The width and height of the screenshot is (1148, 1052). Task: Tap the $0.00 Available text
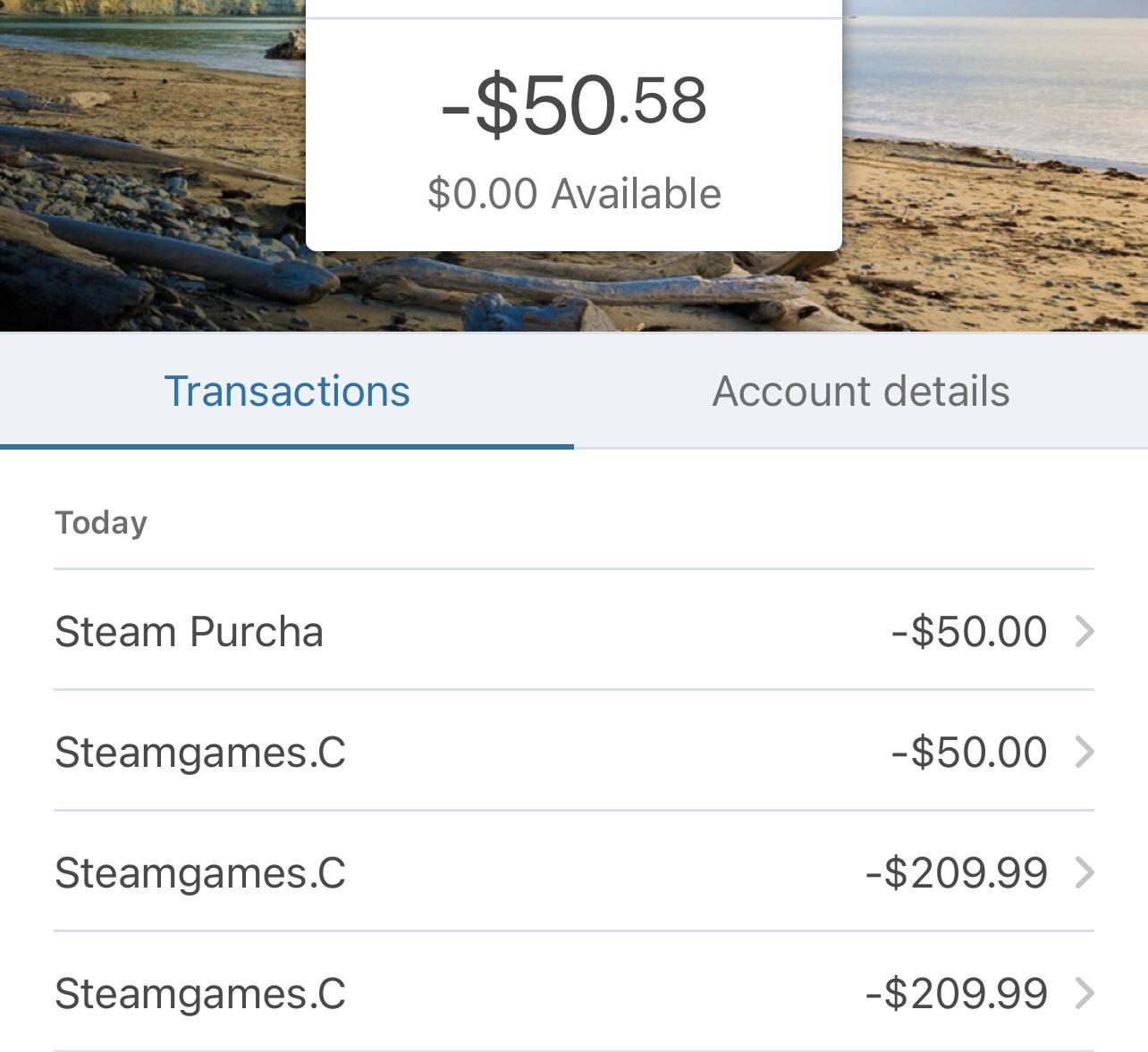[x=574, y=194]
